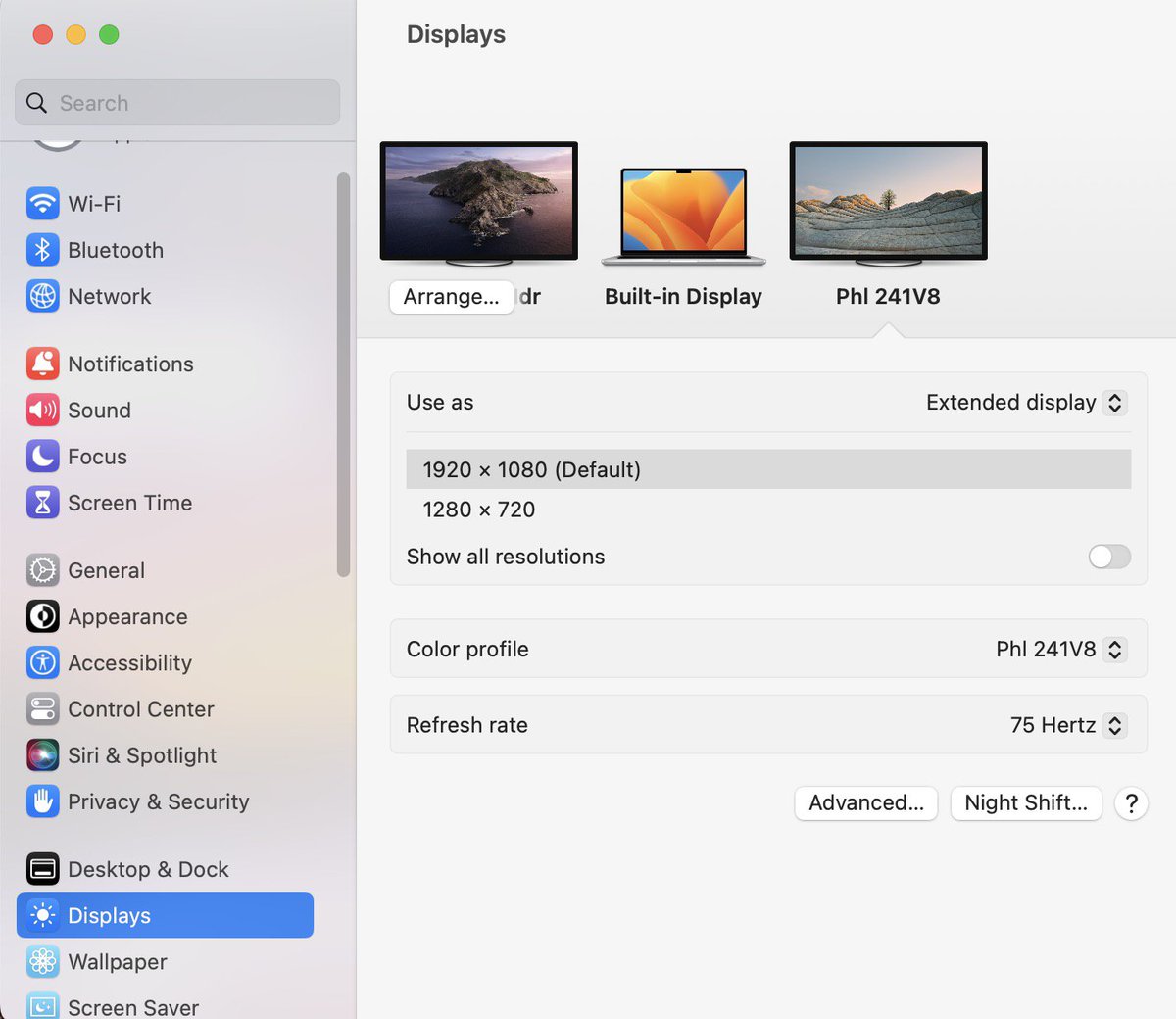Click the Control Center icon
The width and height of the screenshot is (1176, 1019).
(42, 708)
